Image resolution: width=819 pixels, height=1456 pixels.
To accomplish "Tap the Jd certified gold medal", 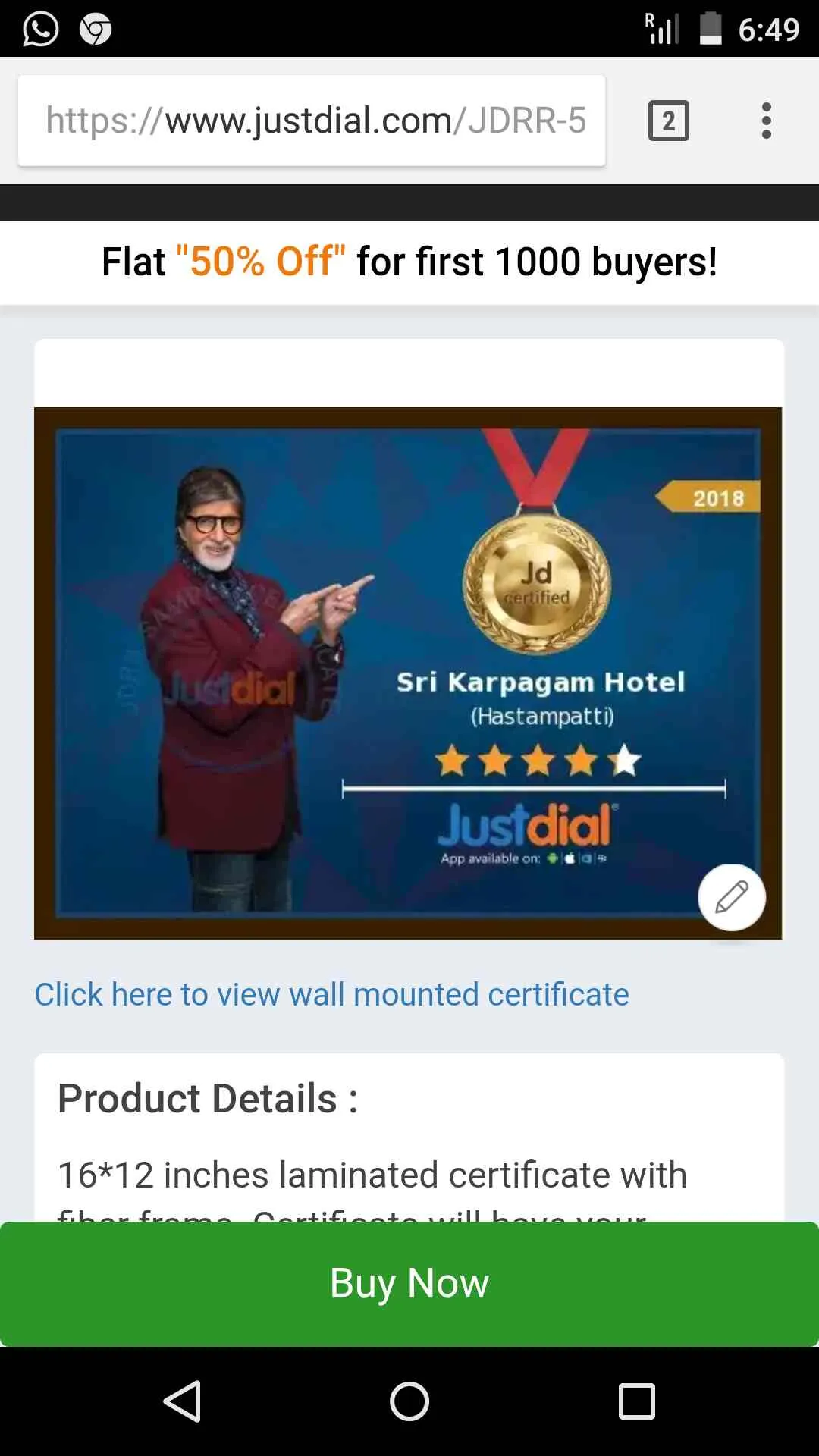I will coord(537,584).
